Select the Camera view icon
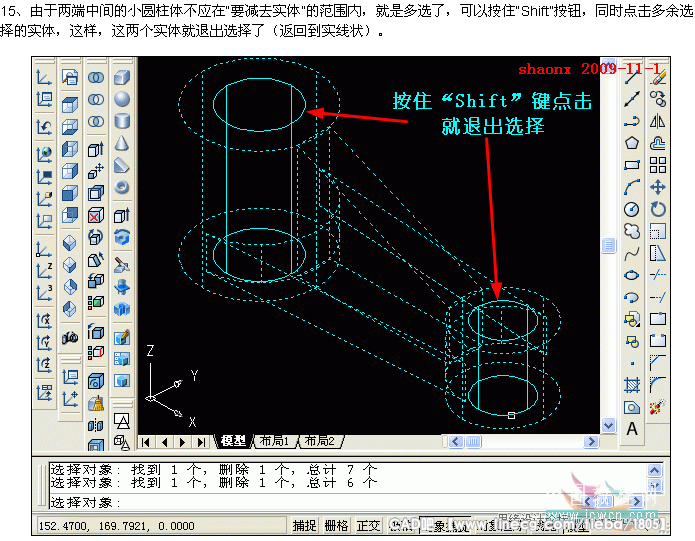This screenshot has height=541, width=695. (70, 337)
